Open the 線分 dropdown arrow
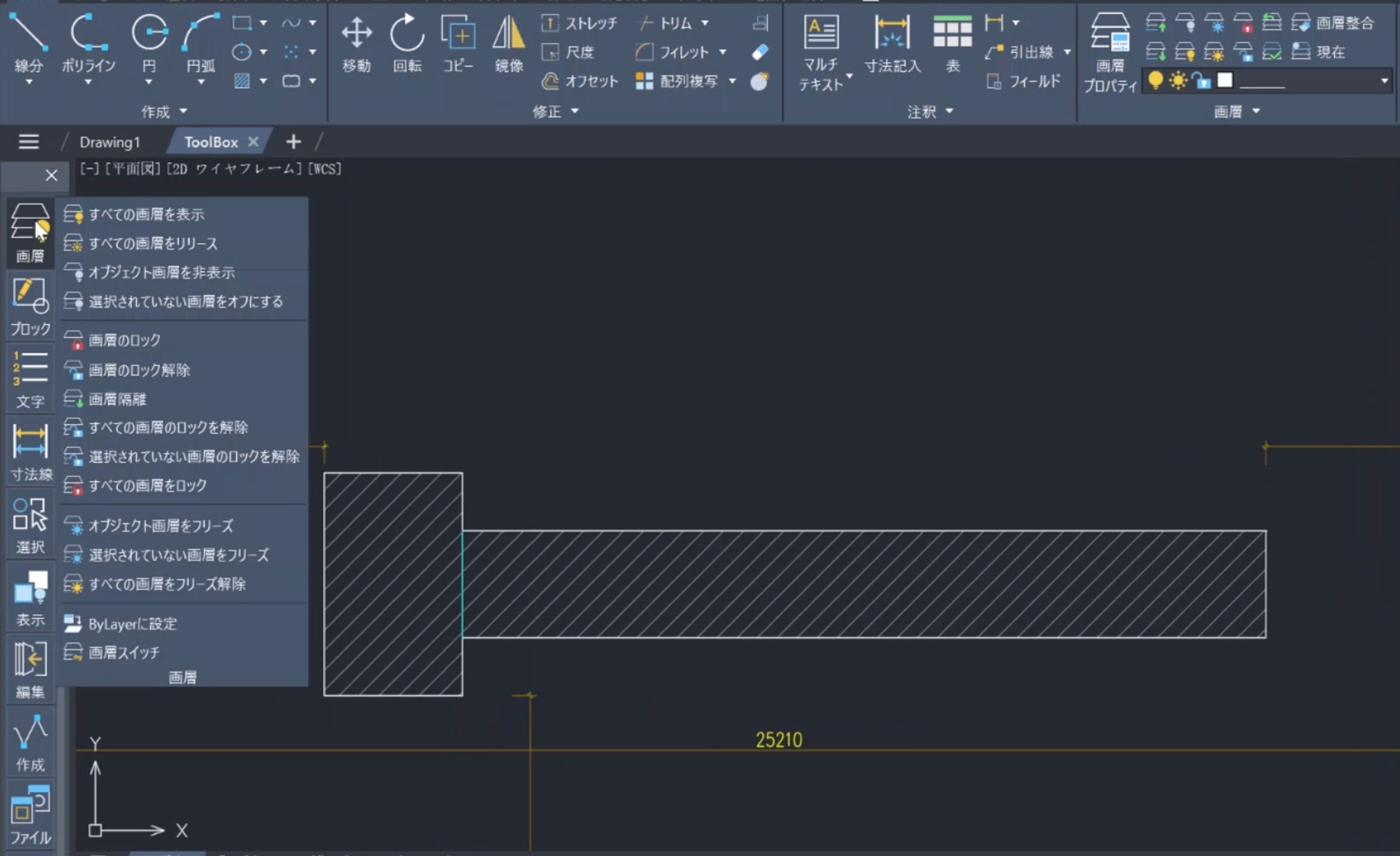The image size is (1400, 856). point(29,82)
